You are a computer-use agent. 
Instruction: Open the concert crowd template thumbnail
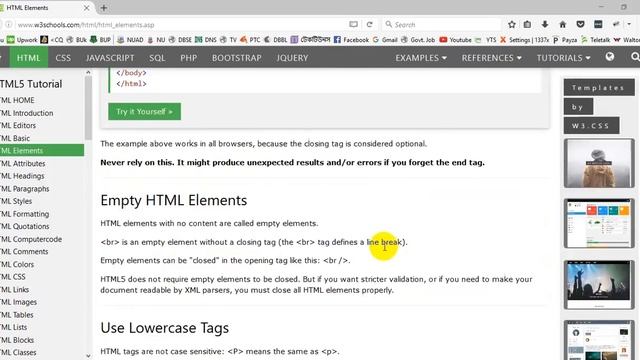(x=599, y=285)
